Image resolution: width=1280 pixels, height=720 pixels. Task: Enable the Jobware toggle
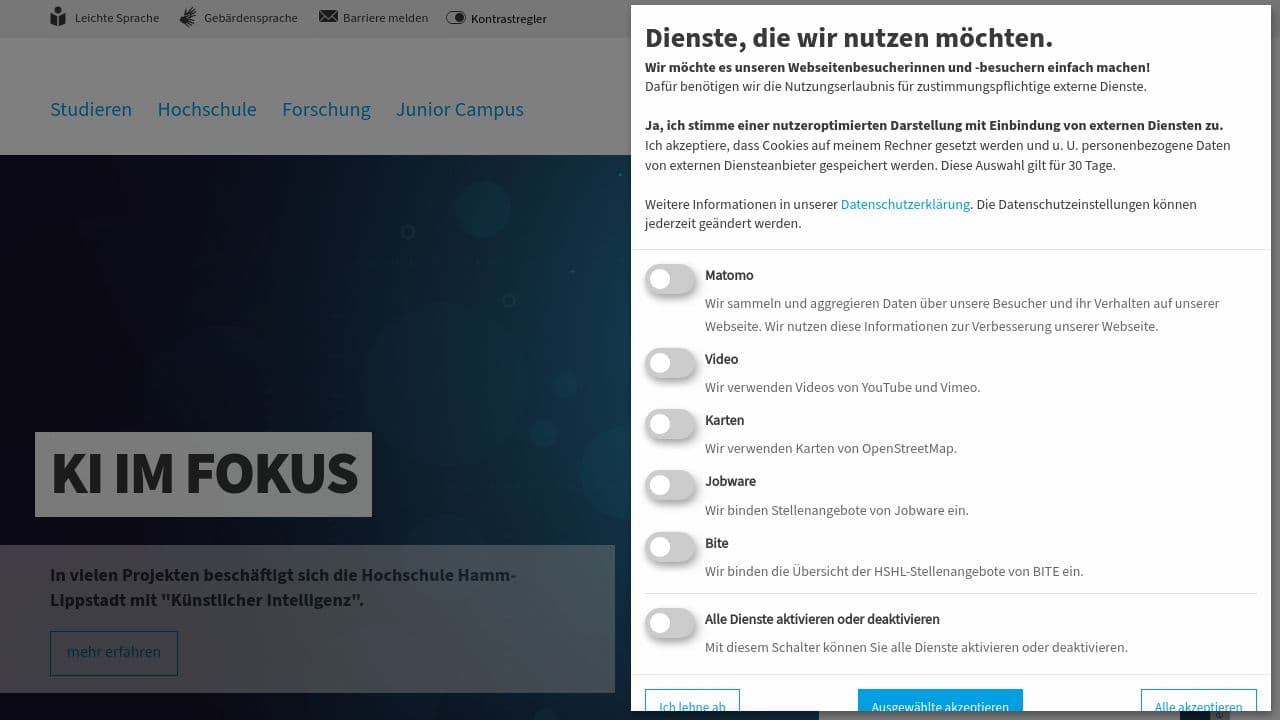point(670,486)
